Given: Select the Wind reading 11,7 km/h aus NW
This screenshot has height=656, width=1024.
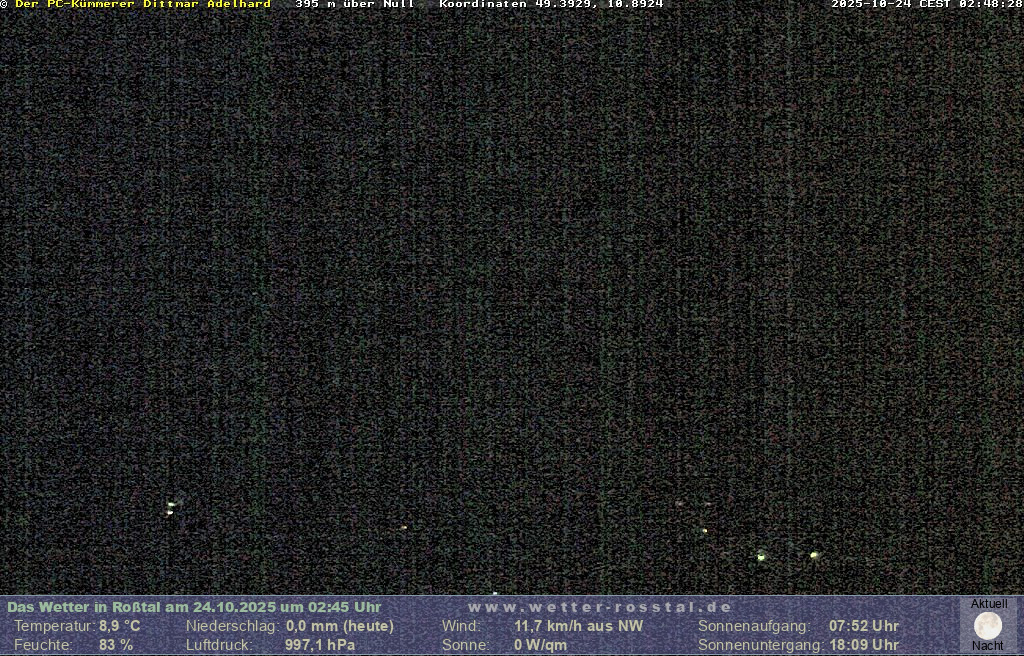Looking at the screenshot, I should pyautogui.click(x=578, y=626).
